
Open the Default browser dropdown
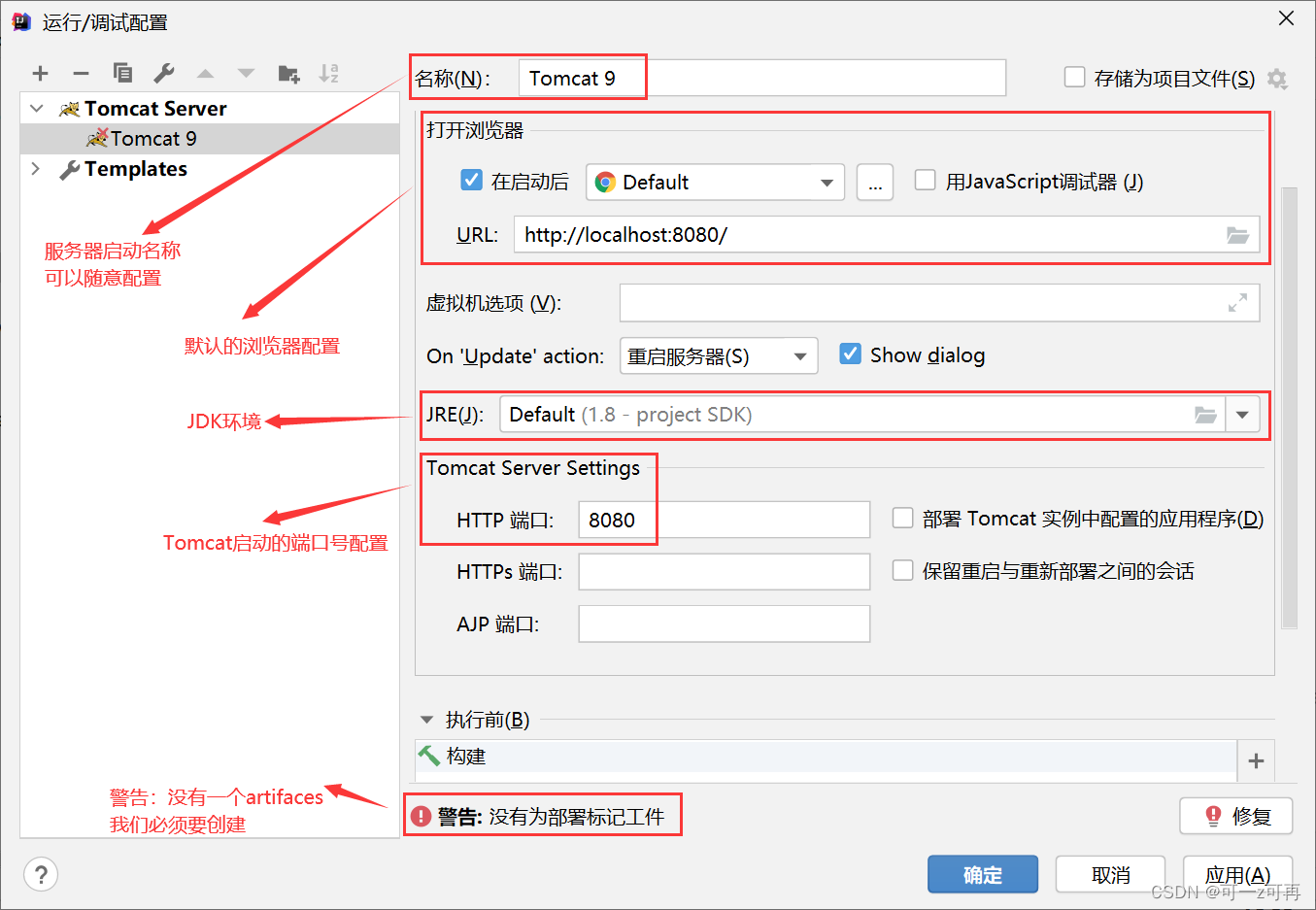click(715, 183)
